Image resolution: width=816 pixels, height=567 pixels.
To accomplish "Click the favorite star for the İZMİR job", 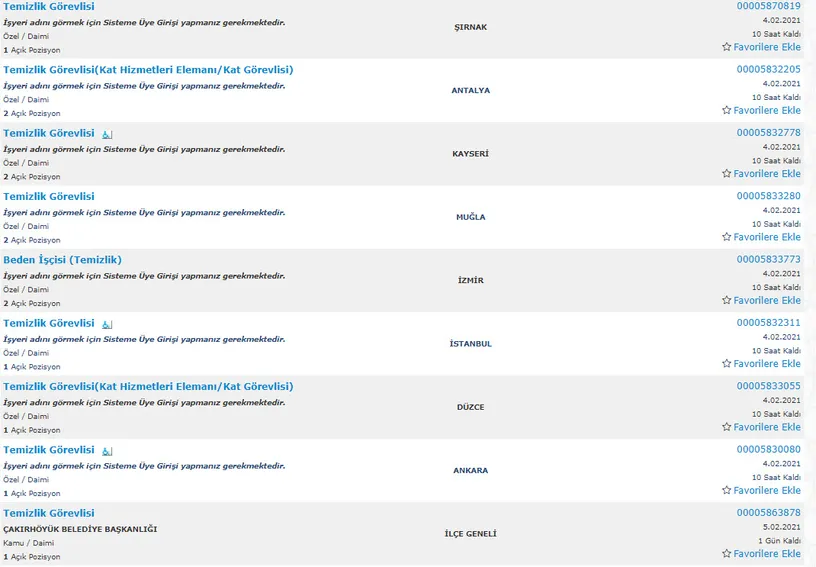I will click(727, 300).
